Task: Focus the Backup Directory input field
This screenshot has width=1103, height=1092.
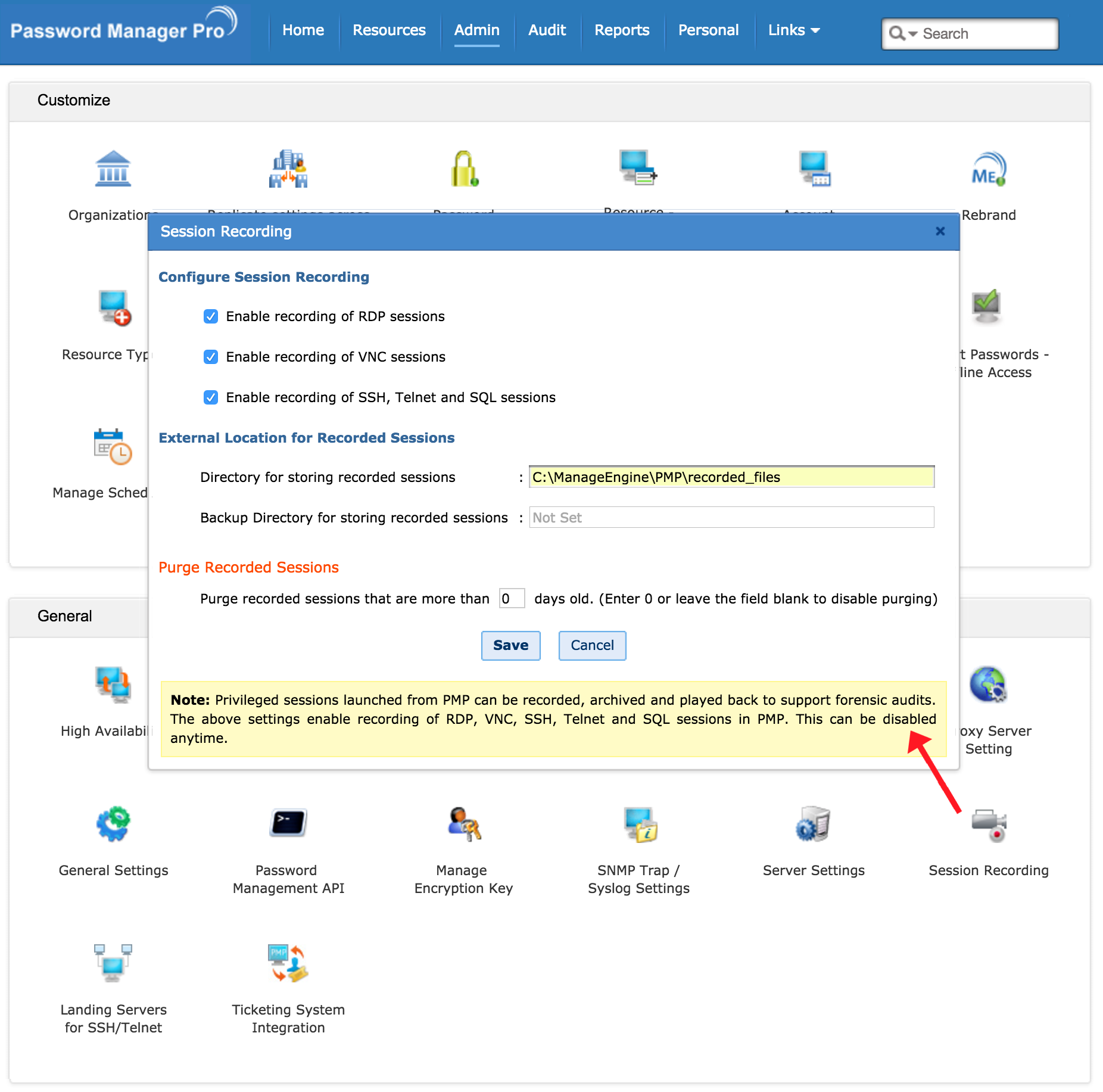Action: 732,517
